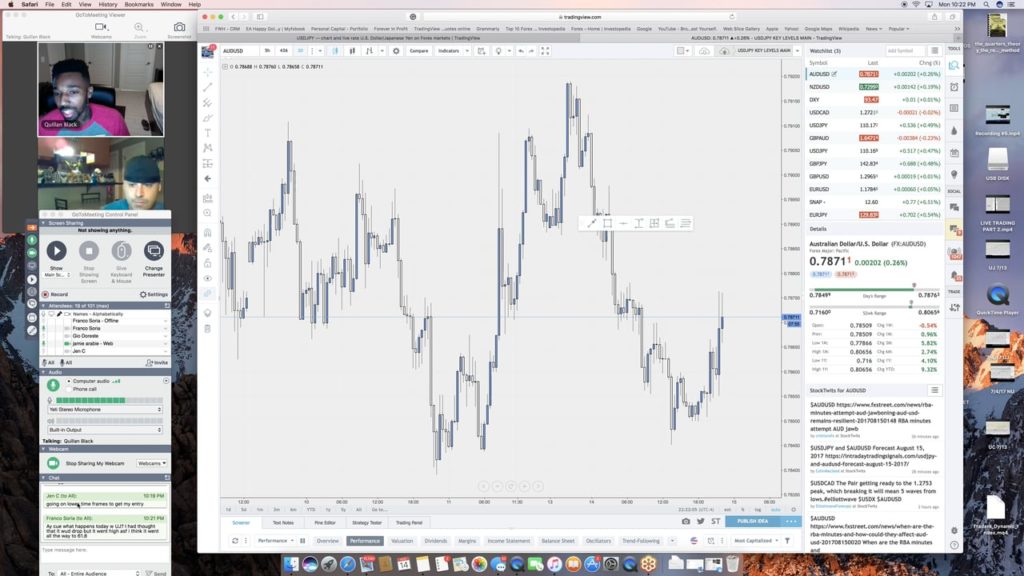Viewport: 1024px width, 576px height.
Task: Click the undo arrow in chart toolbar
Action: pyautogui.click(x=520, y=51)
